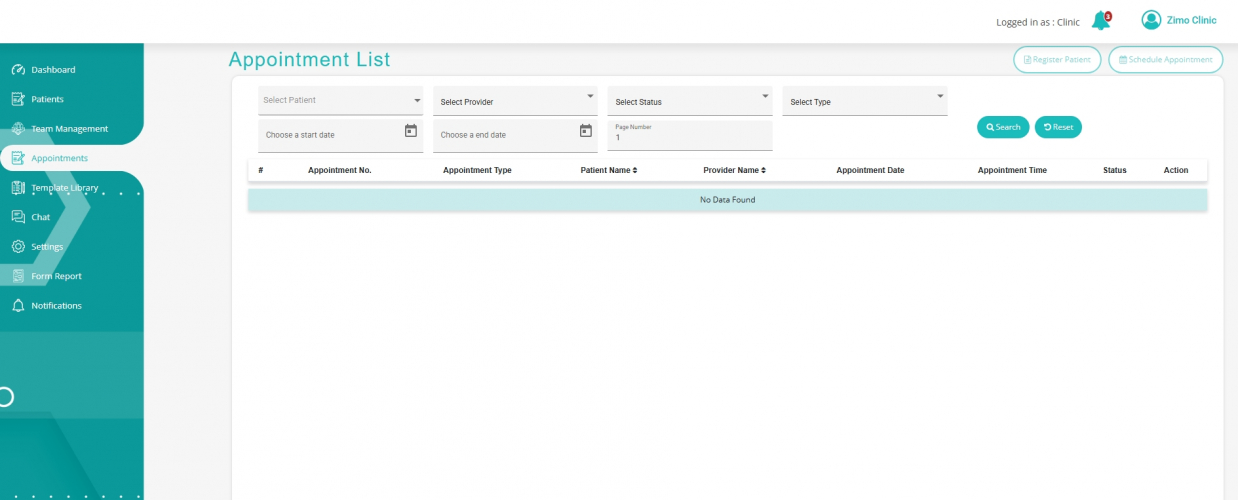Click the Status column header
This screenshot has height=500, width=1238.
[x=1115, y=170]
